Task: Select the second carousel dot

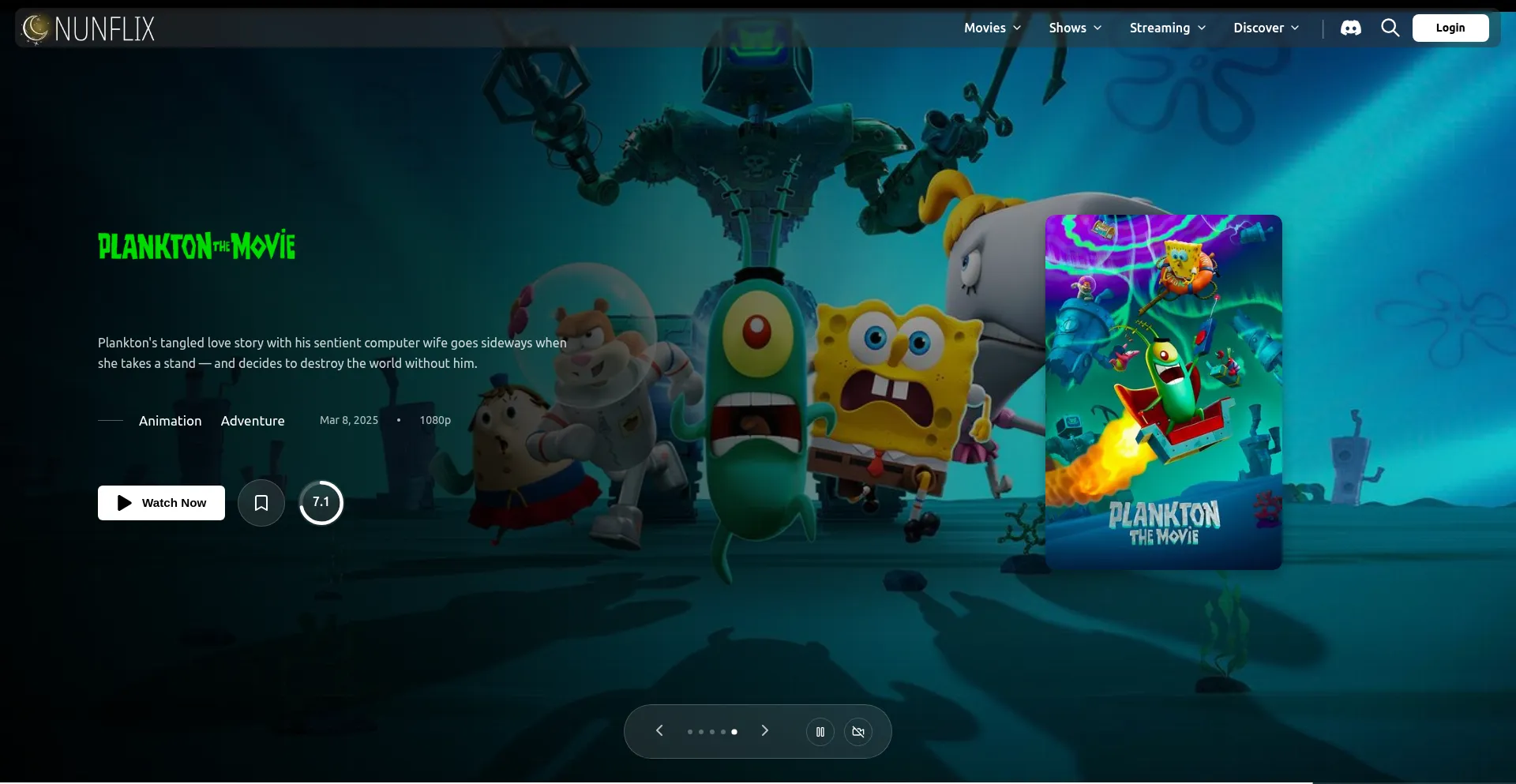Action: pyautogui.click(x=701, y=732)
